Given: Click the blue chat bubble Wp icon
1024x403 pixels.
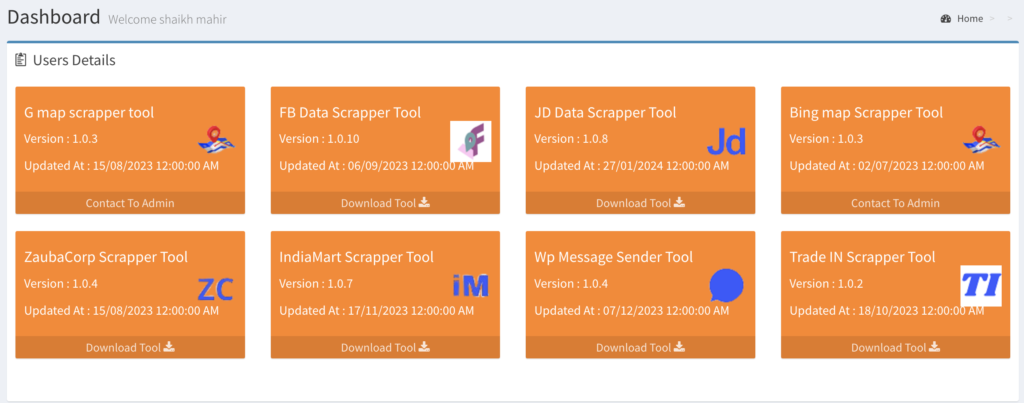Looking at the screenshot, I should 726,285.
